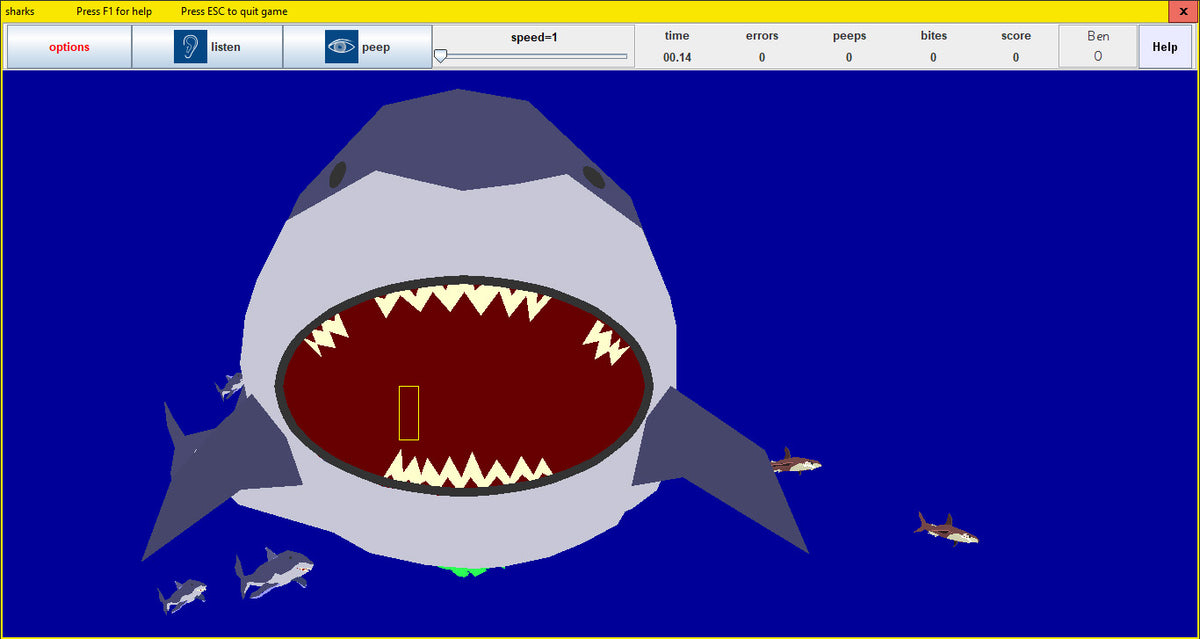This screenshot has width=1200, height=639.
Task: Click the score counter label
Action: pos(1016,36)
